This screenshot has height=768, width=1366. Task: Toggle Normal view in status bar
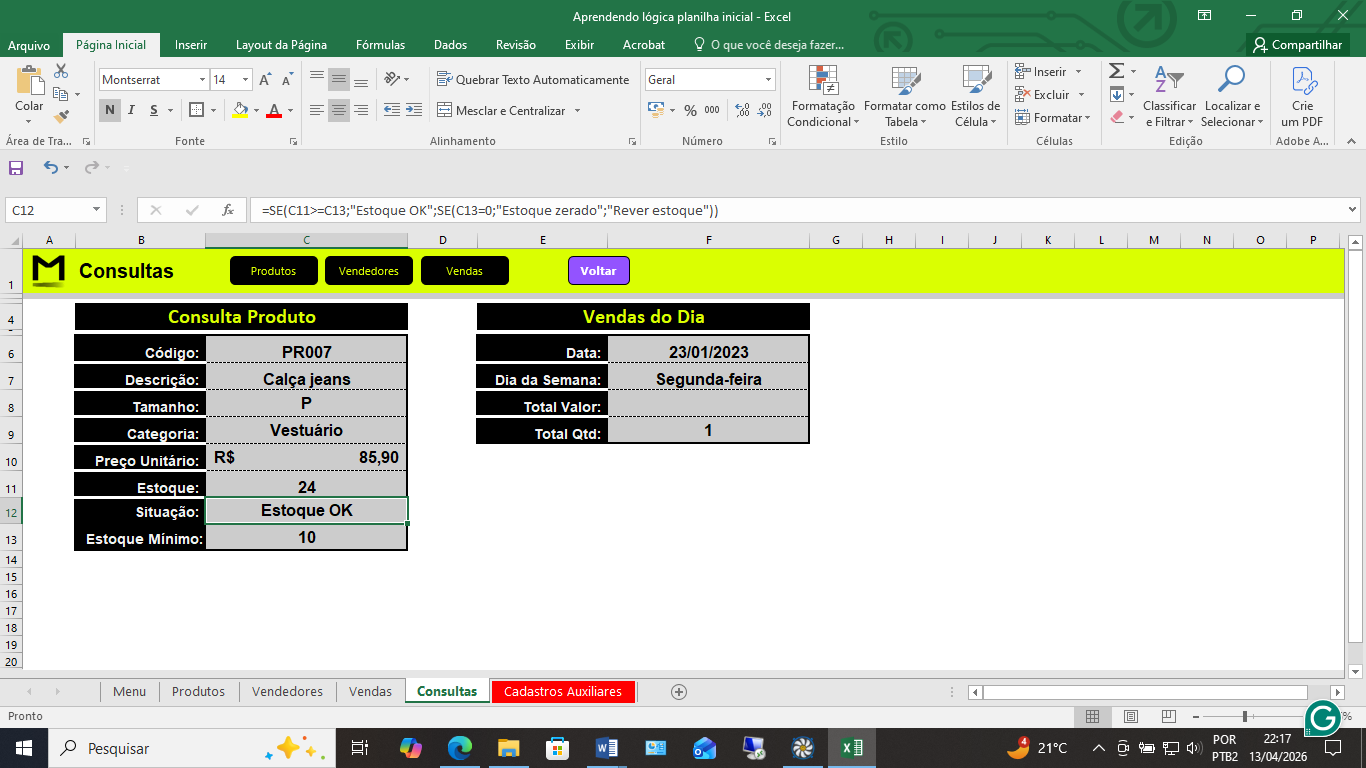(x=1093, y=716)
